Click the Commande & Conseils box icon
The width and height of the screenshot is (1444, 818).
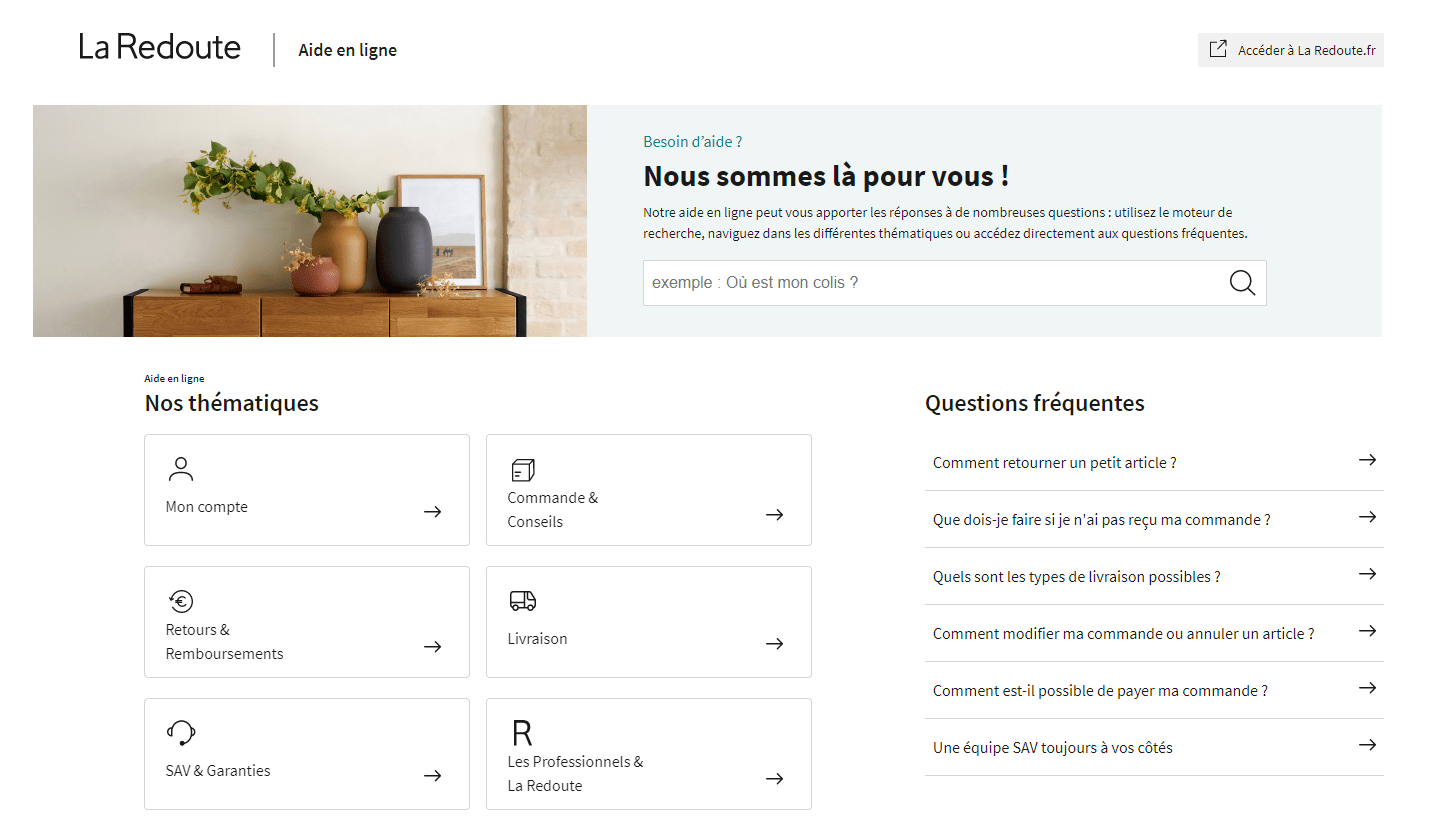point(522,470)
